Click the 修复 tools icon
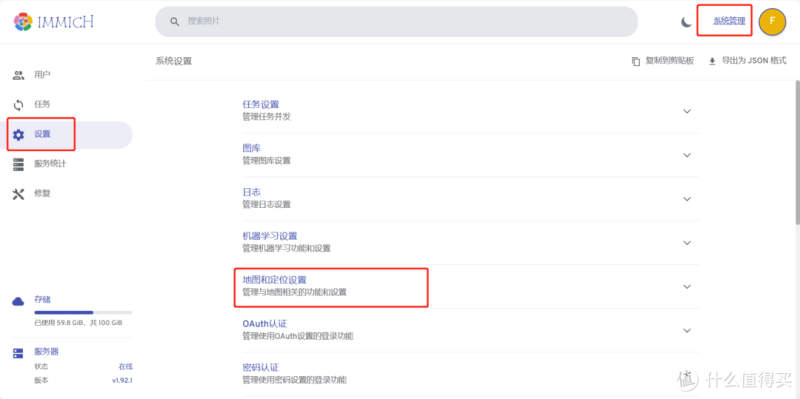This screenshot has height=399, width=800. (18, 194)
